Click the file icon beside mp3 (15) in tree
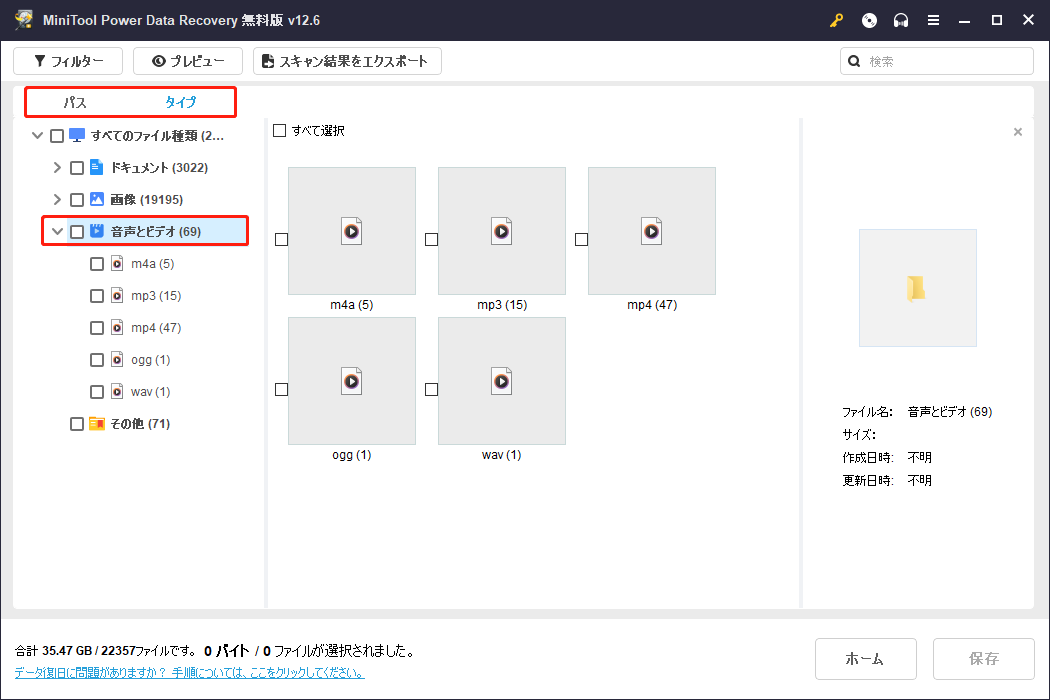The width and height of the screenshot is (1050, 700). pyautogui.click(x=117, y=295)
